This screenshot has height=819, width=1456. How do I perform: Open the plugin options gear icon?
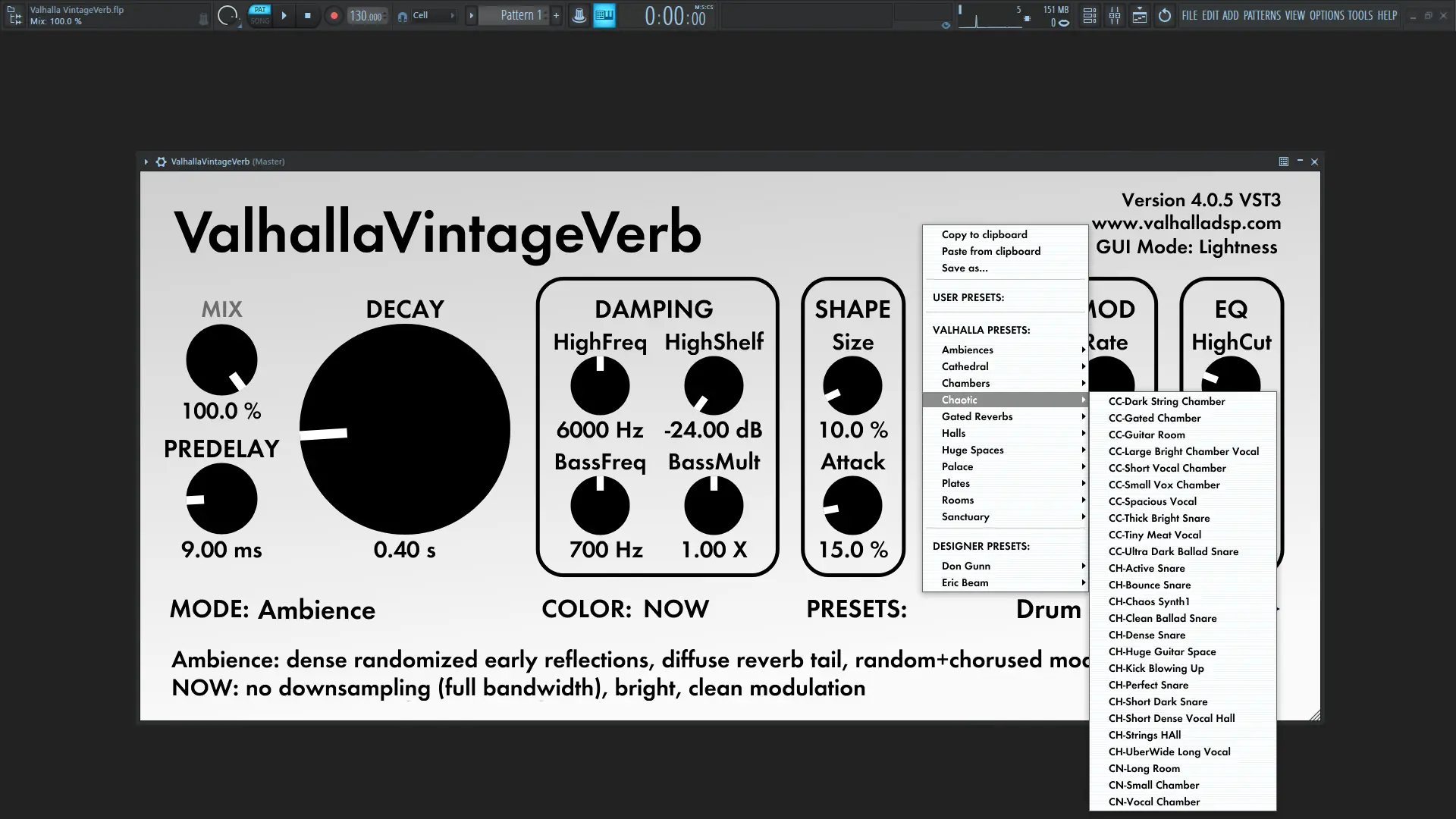pyautogui.click(x=161, y=162)
